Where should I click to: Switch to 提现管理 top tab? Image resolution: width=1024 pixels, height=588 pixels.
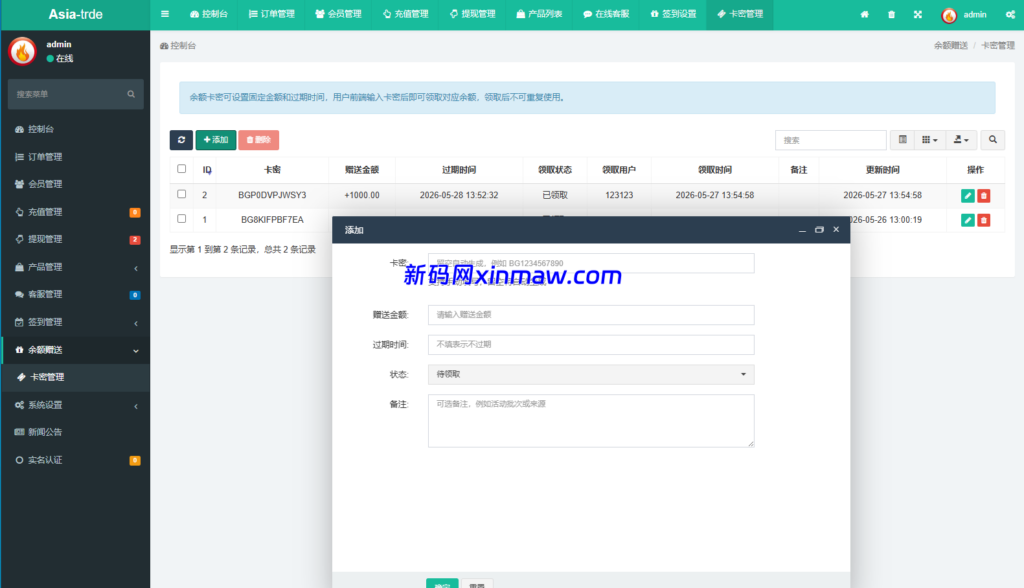click(x=472, y=14)
